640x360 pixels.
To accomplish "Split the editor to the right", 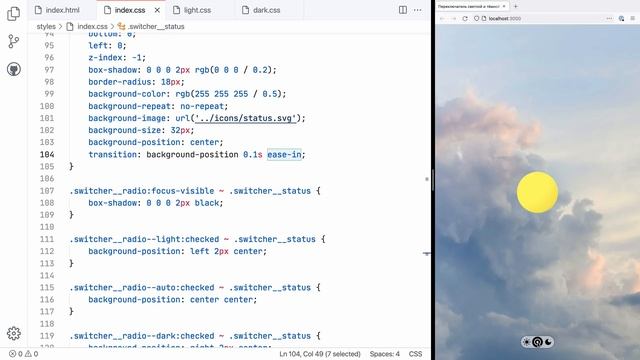I will click(403, 10).
